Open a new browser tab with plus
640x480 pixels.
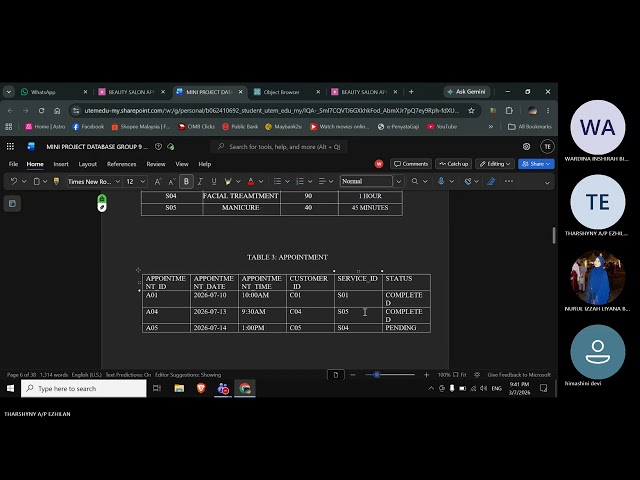click(411, 92)
